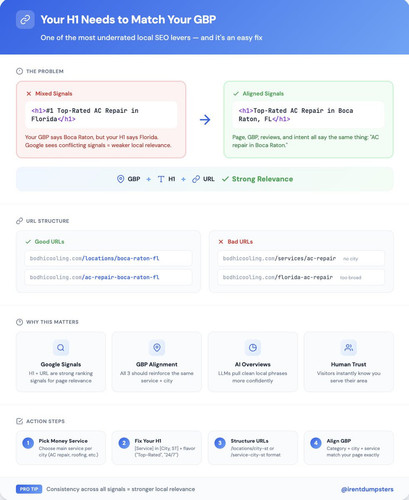This screenshot has height=500, width=409.
Task: Click the 'Page, GBP, reviews, and intent' green explanation
Action: (305, 141)
